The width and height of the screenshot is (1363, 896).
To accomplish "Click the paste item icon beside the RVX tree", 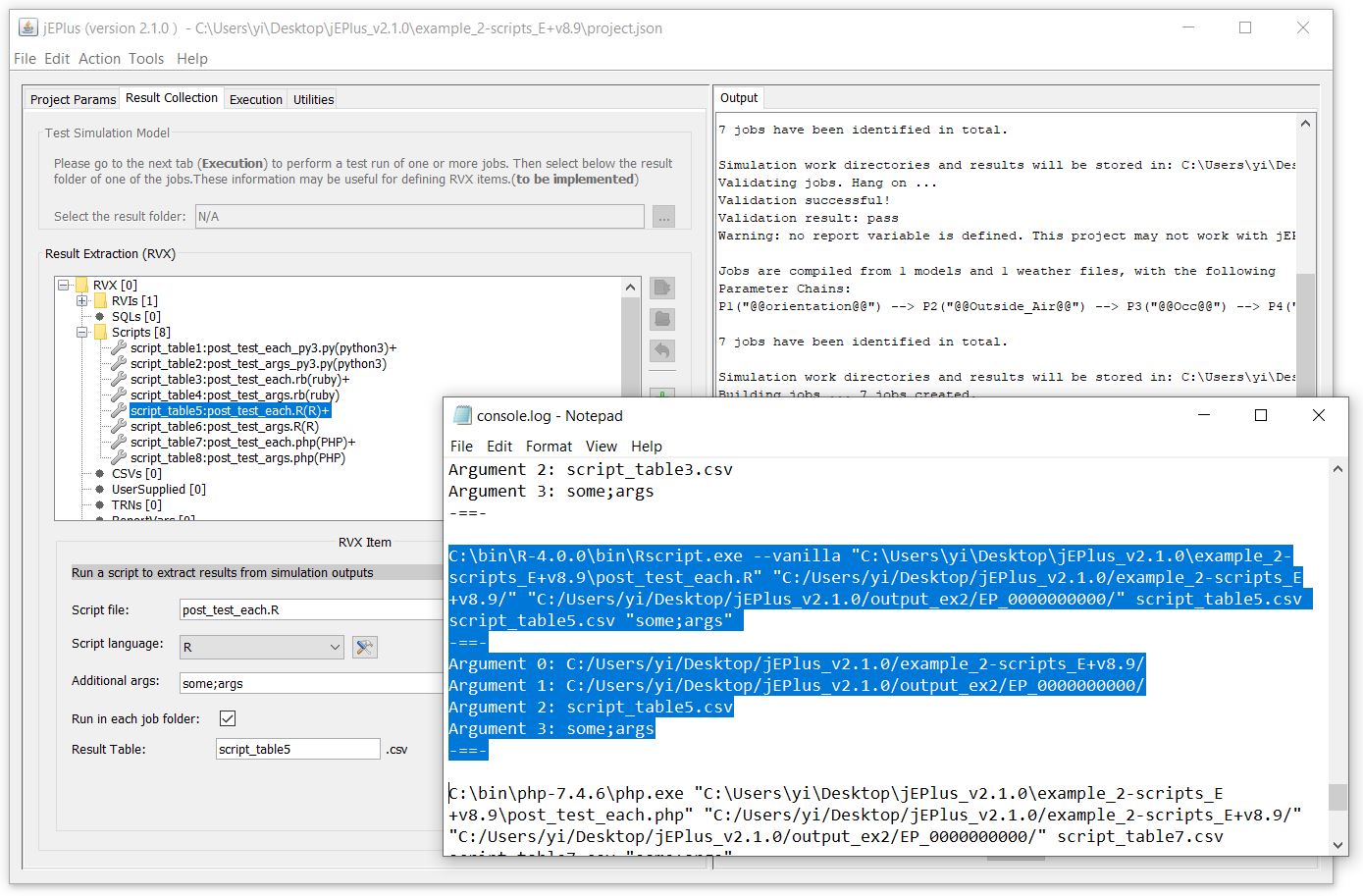I will coord(662,319).
